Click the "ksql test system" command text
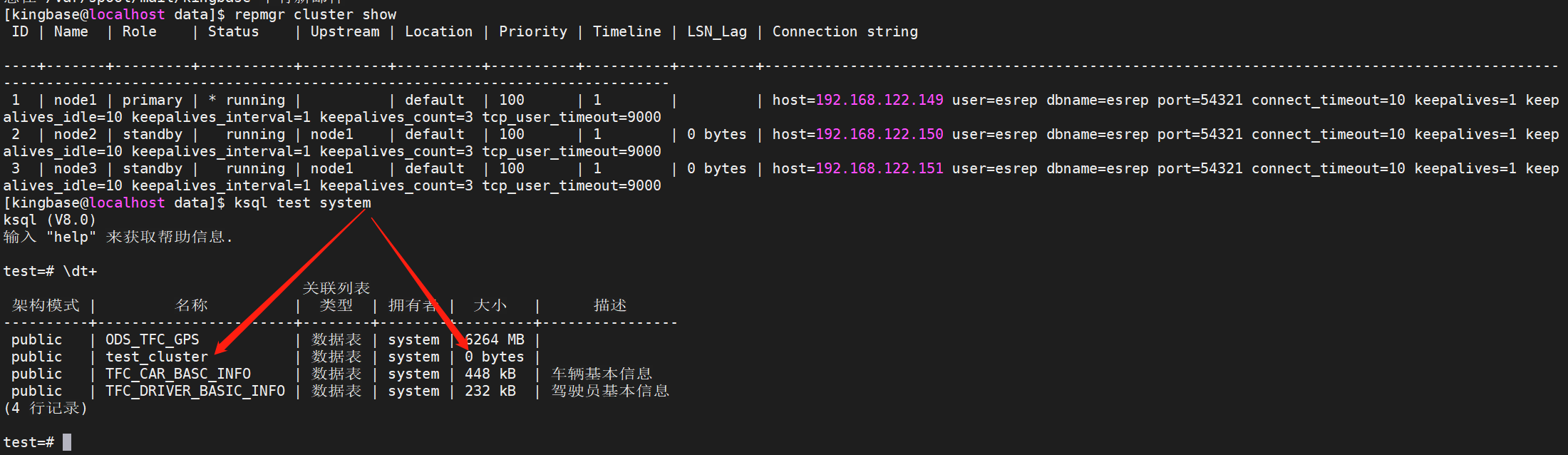This screenshot has width=1568, height=455. point(302,203)
